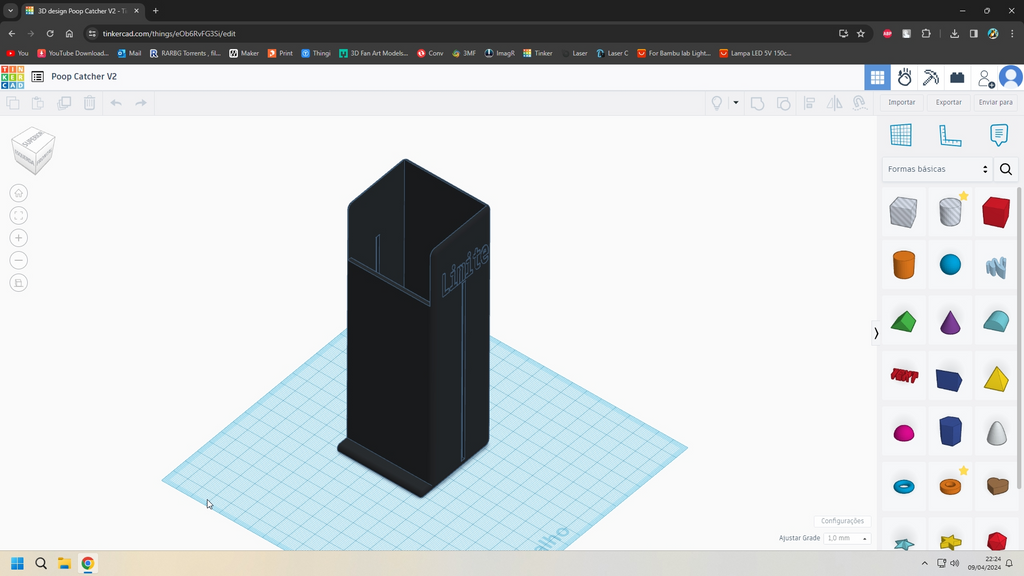This screenshot has width=1024, height=576.
Task: Open the Formas básicas dropdown
Action: pyautogui.click(x=937, y=169)
